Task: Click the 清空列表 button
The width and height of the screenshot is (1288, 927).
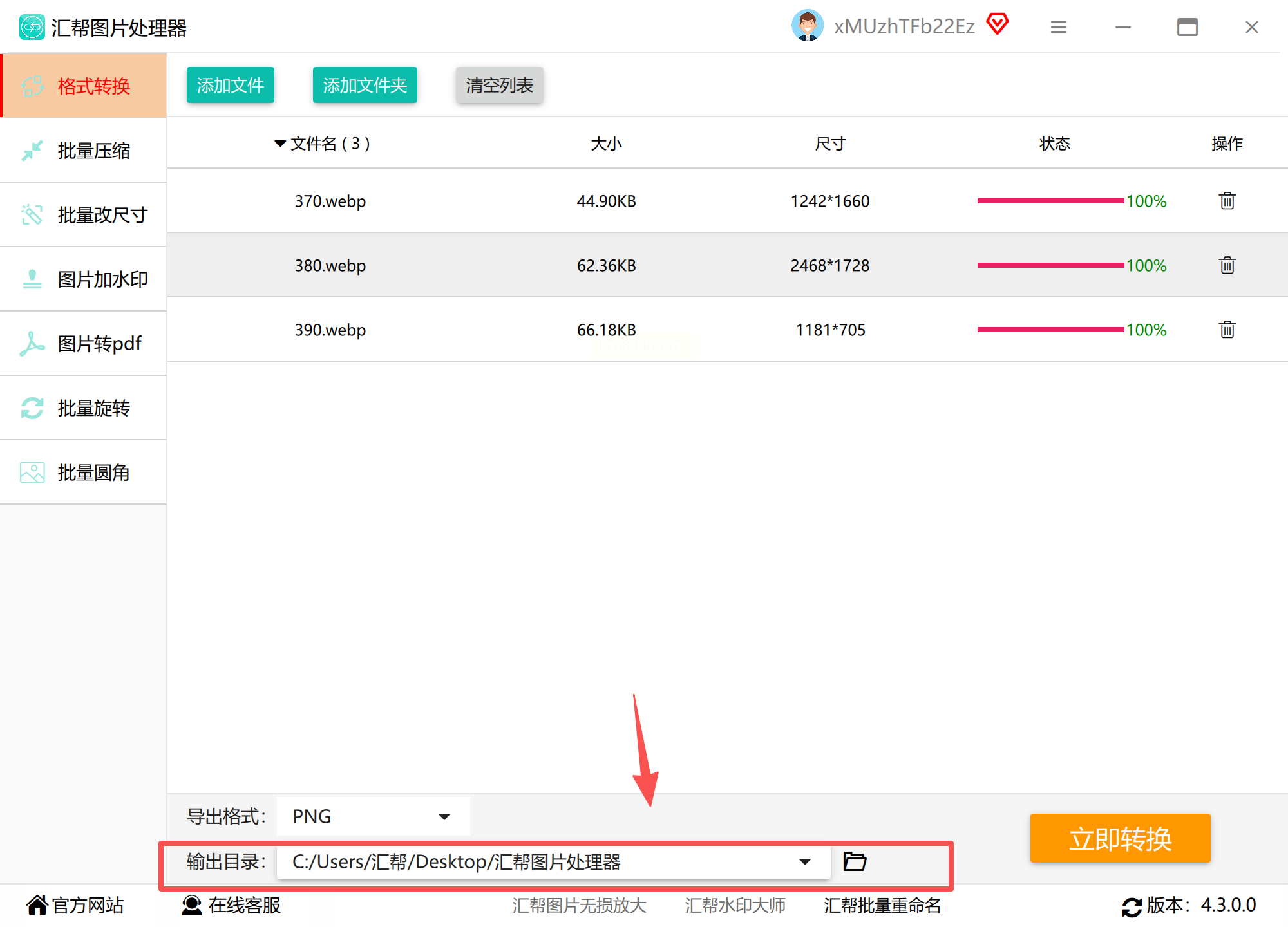Action: (499, 85)
